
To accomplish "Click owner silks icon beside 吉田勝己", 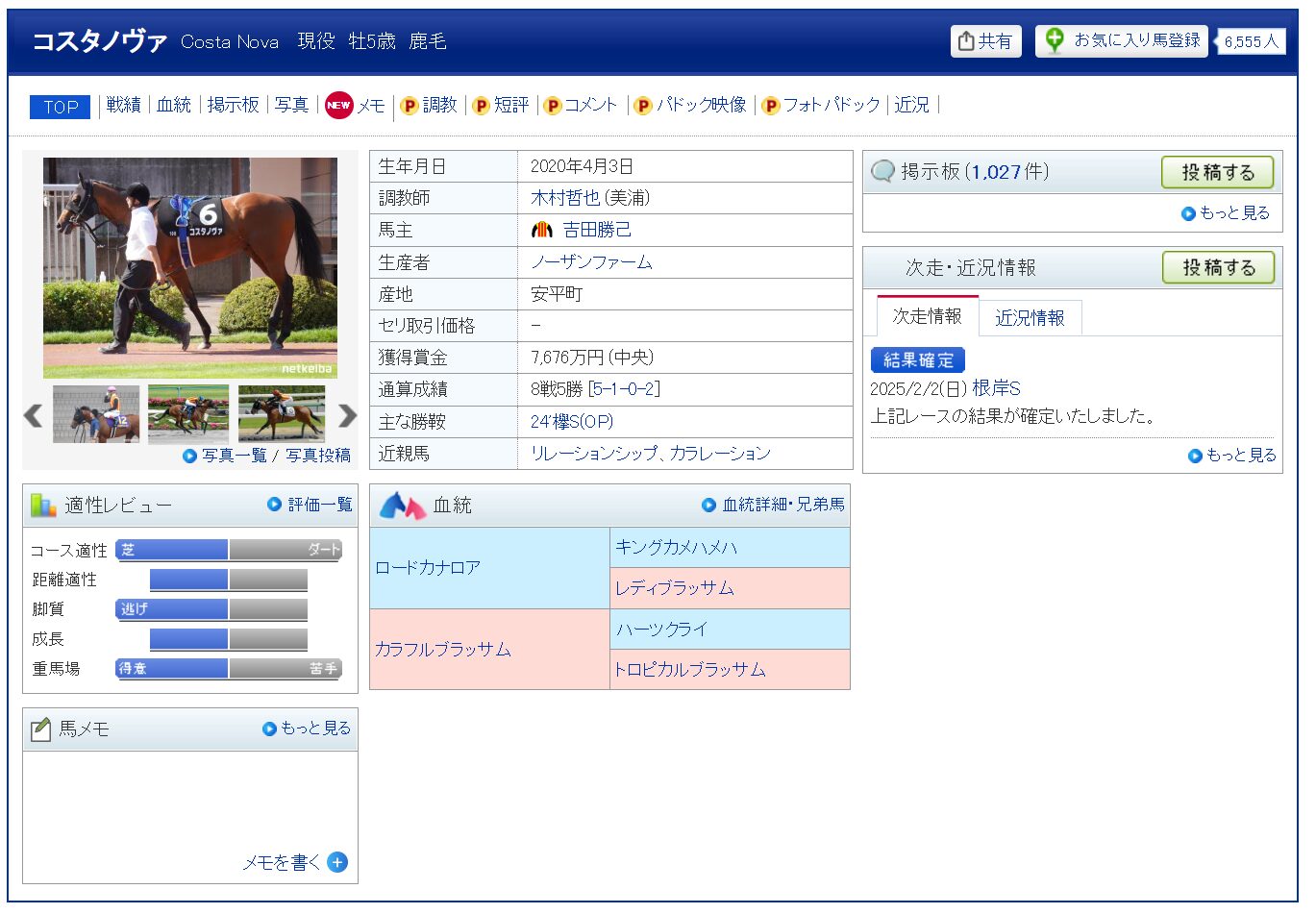I will [542, 230].
